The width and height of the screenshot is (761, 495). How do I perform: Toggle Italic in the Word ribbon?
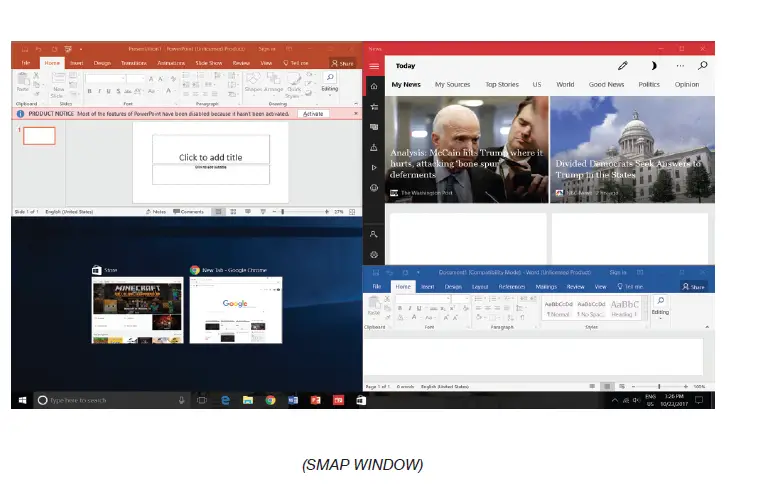point(410,308)
